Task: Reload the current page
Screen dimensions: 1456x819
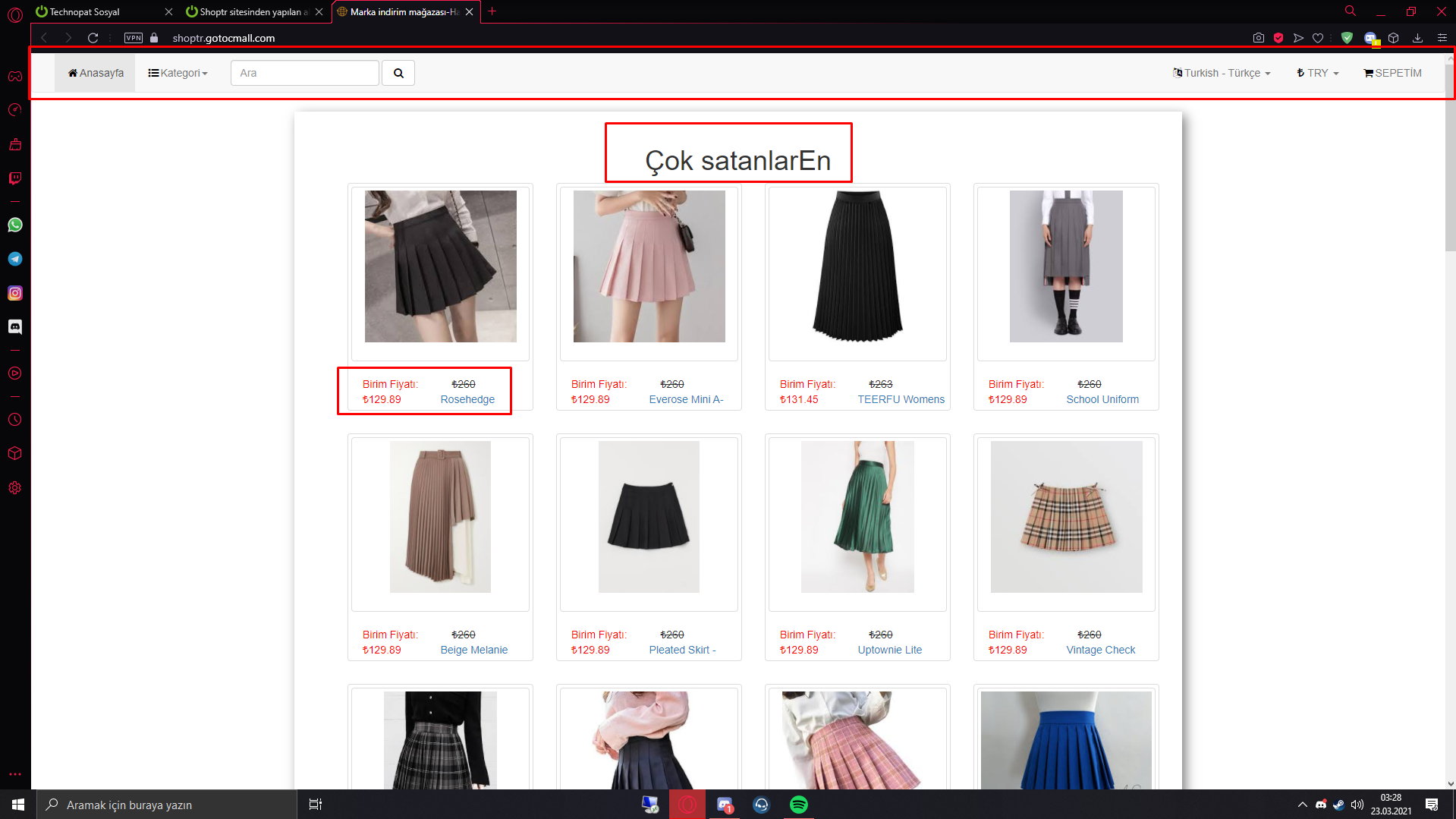Action: pos(93,38)
